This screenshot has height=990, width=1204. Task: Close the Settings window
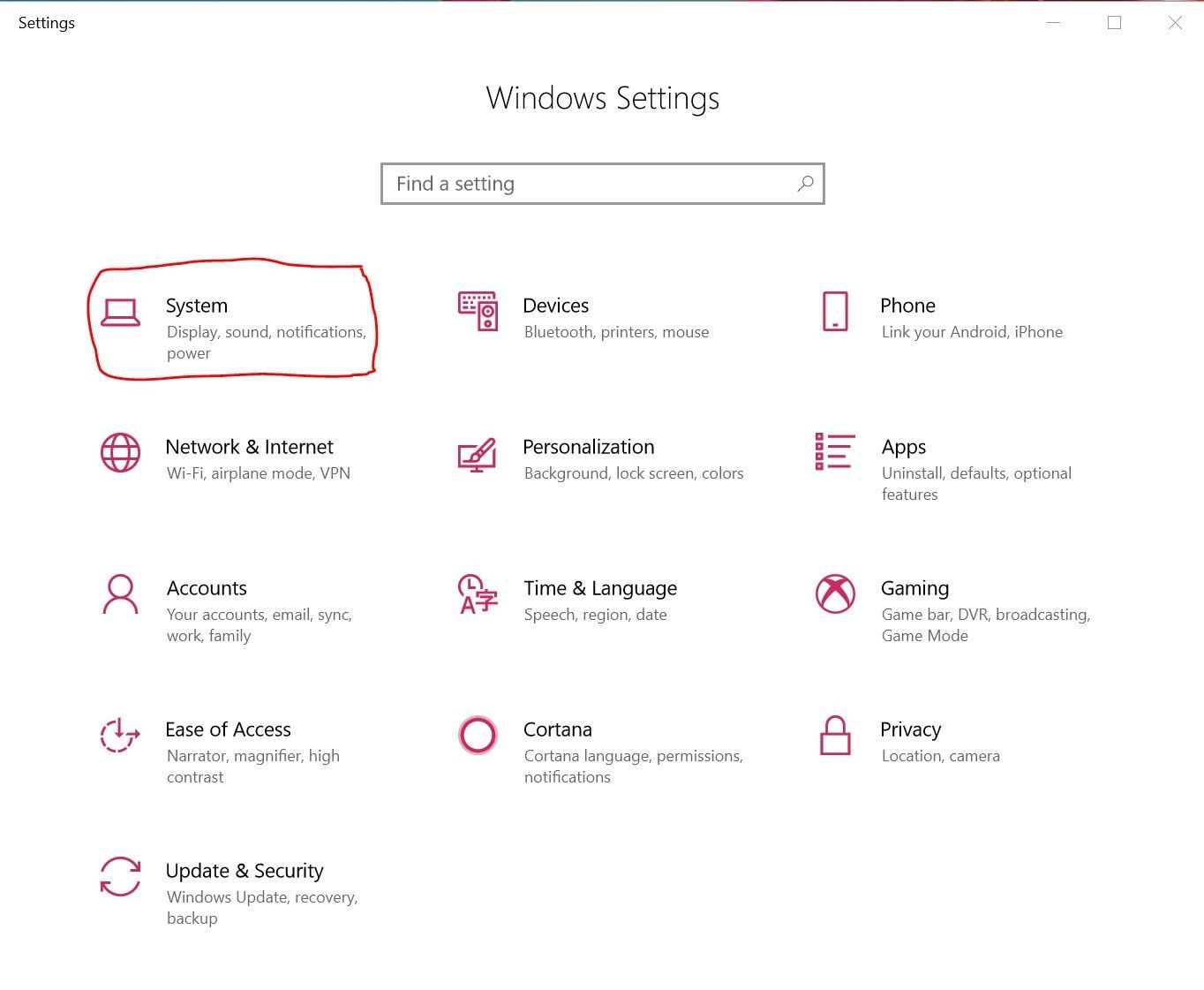1175,23
